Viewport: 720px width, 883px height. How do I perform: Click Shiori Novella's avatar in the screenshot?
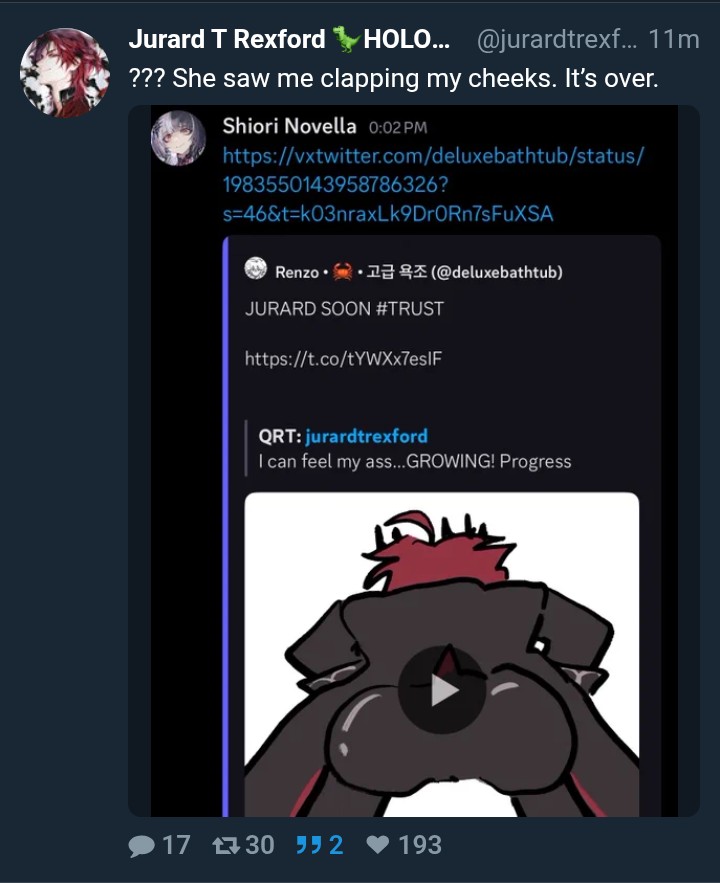pos(178,138)
